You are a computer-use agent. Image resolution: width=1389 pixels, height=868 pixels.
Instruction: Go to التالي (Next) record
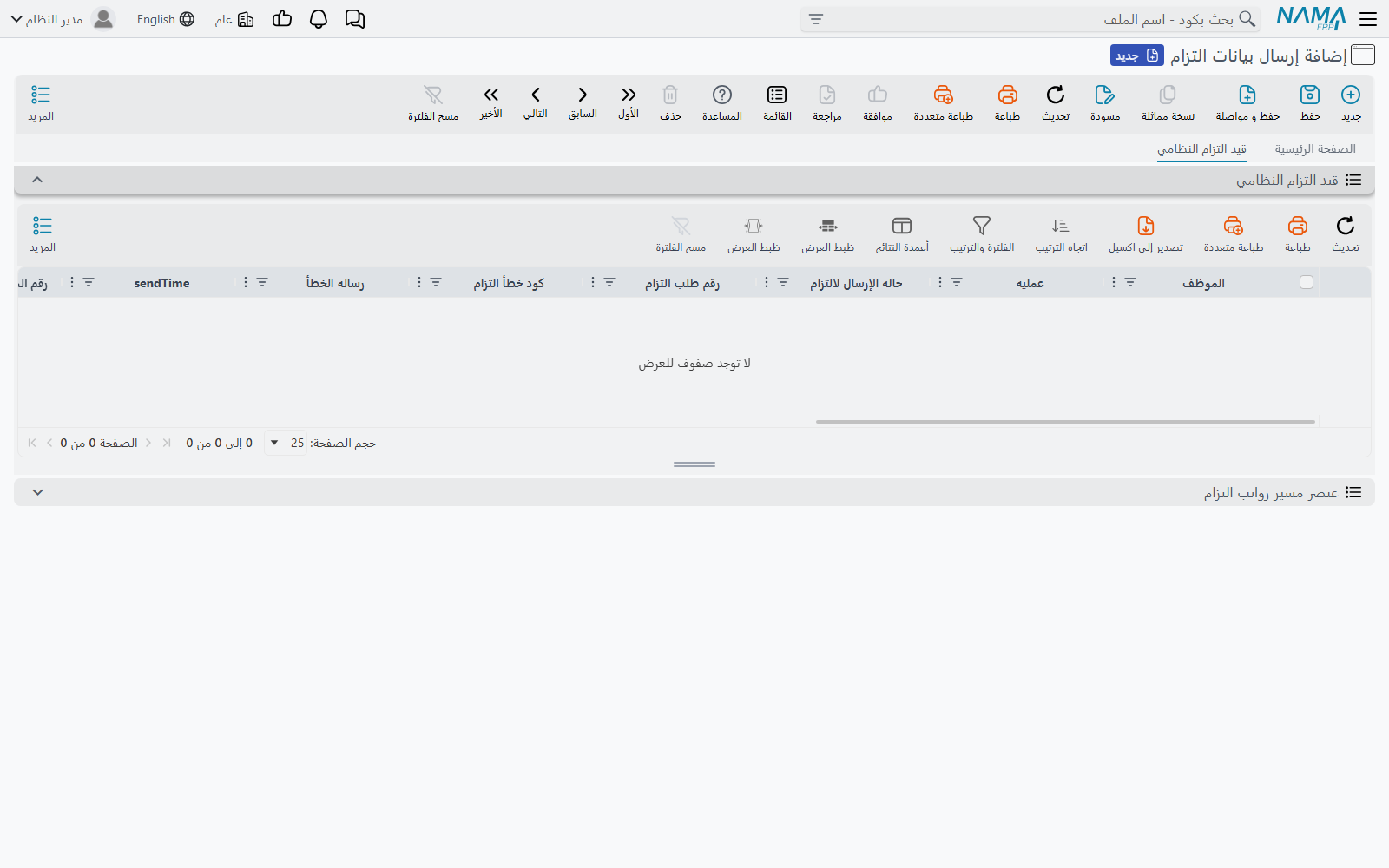coord(536,95)
